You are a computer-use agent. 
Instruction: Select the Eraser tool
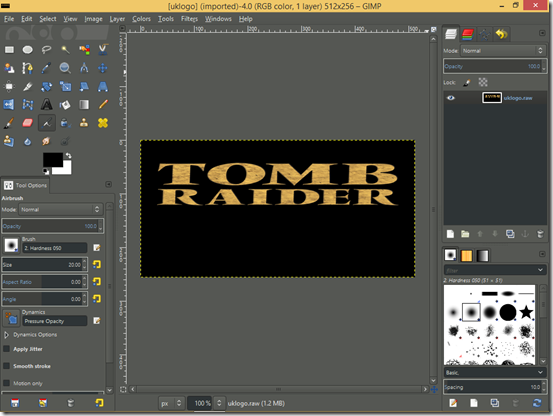pyautogui.click(x=28, y=123)
